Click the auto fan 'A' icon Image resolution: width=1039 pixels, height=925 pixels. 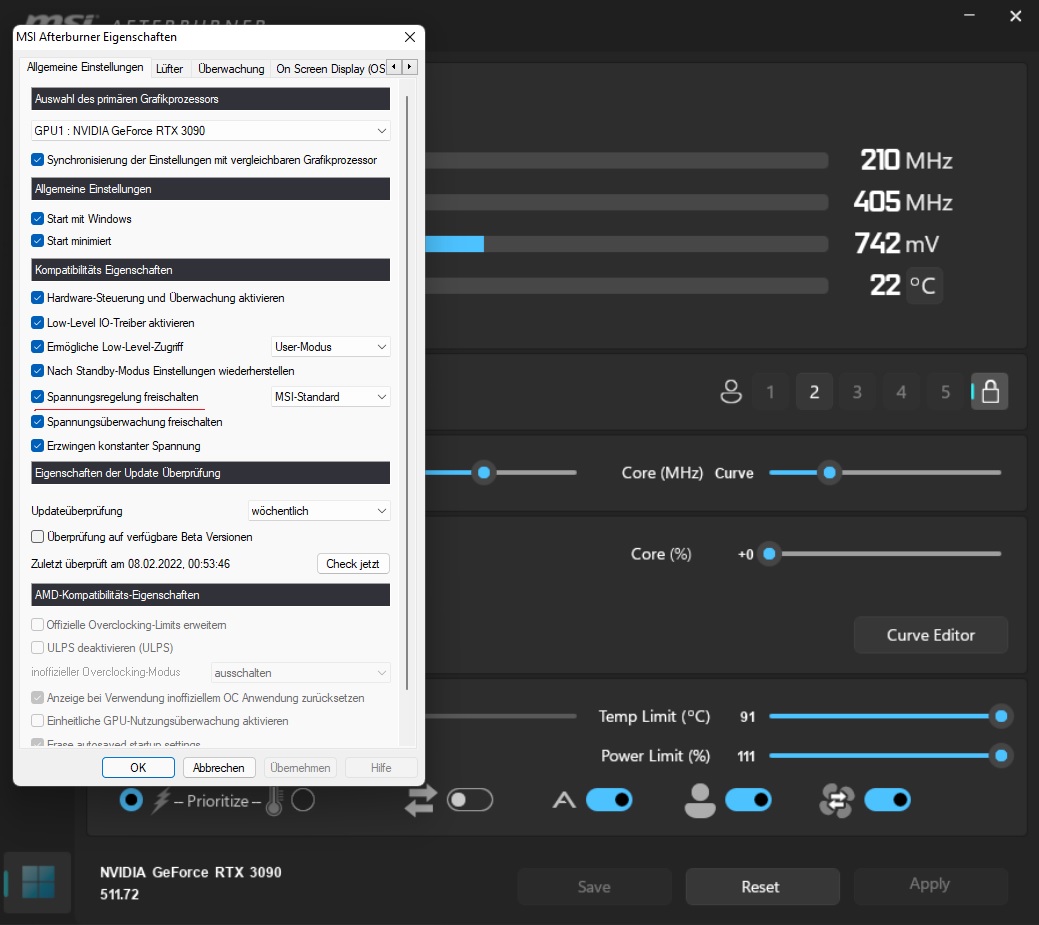pos(564,800)
